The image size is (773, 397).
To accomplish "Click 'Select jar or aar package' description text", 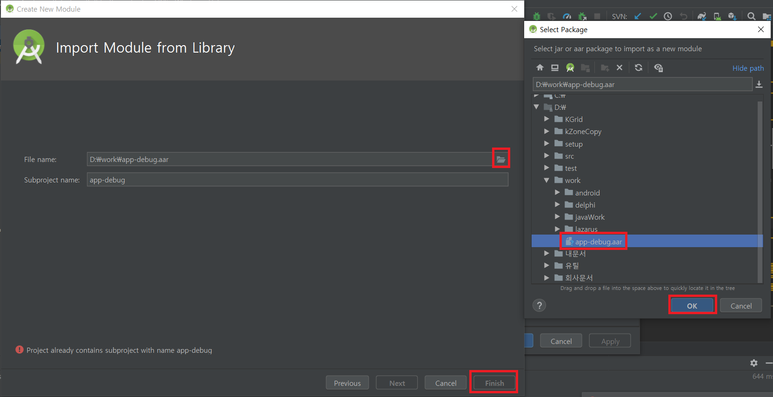I will pyautogui.click(x=618, y=49).
